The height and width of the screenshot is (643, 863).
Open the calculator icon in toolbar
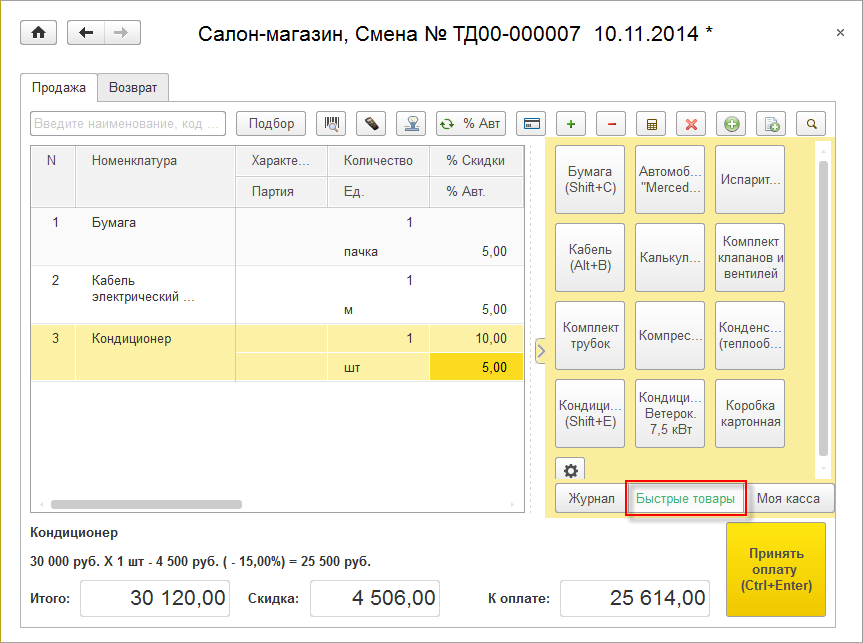pyautogui.click(x=652, y=124)
